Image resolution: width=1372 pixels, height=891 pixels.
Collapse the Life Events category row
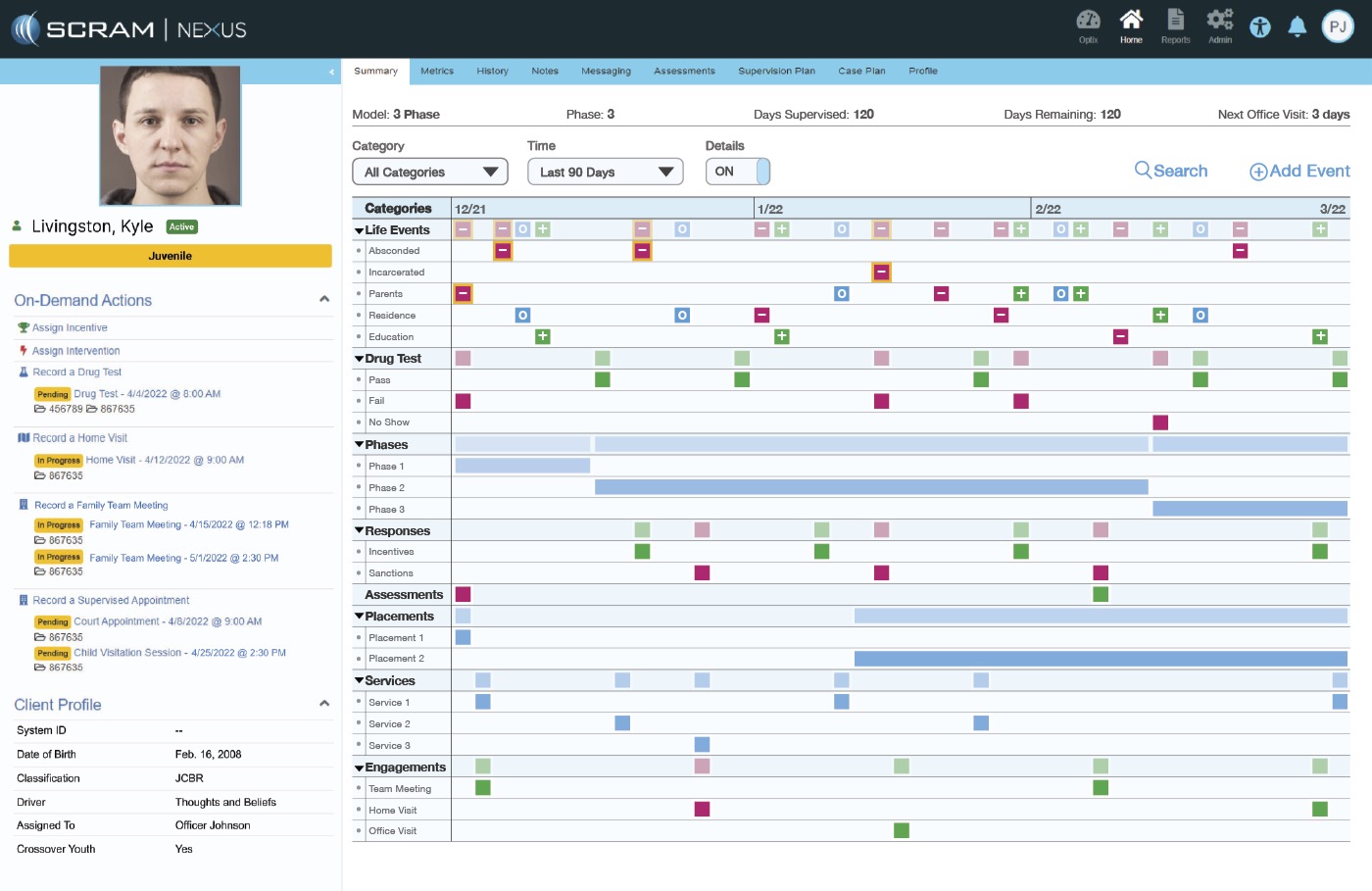coord(360,230)
